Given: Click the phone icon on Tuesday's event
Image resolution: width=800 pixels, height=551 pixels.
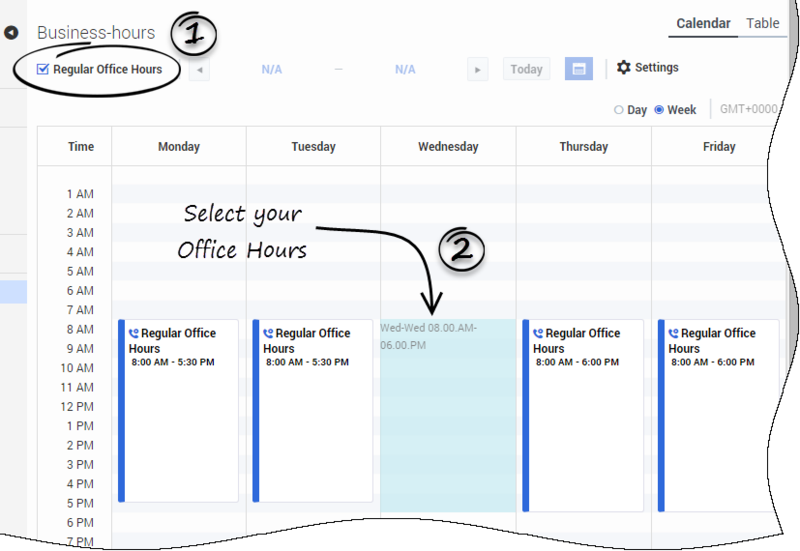Looking at the screenshot, I should [268, 334].
